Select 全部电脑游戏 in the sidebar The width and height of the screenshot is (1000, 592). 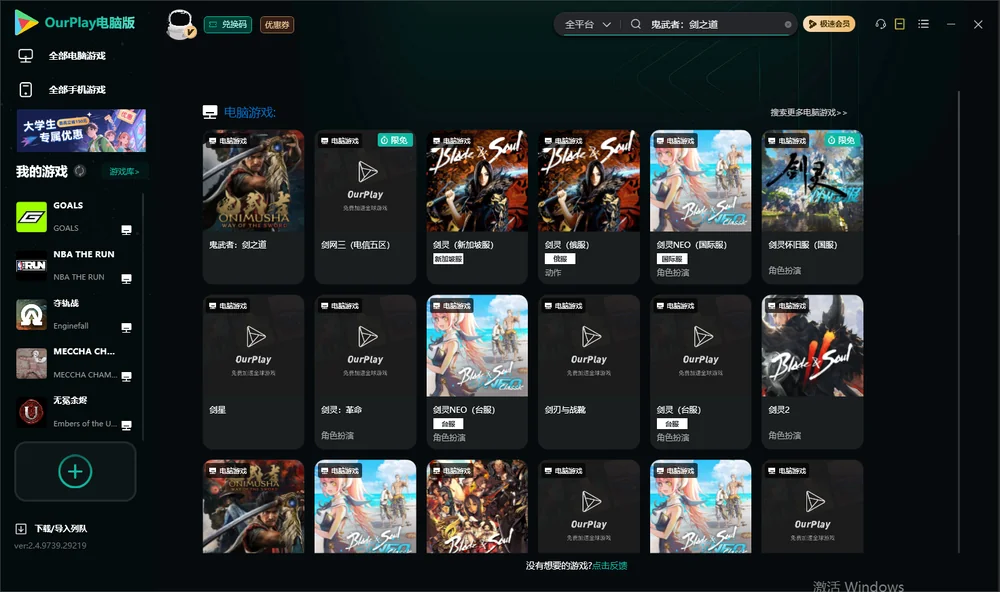(x=62, y=56)
